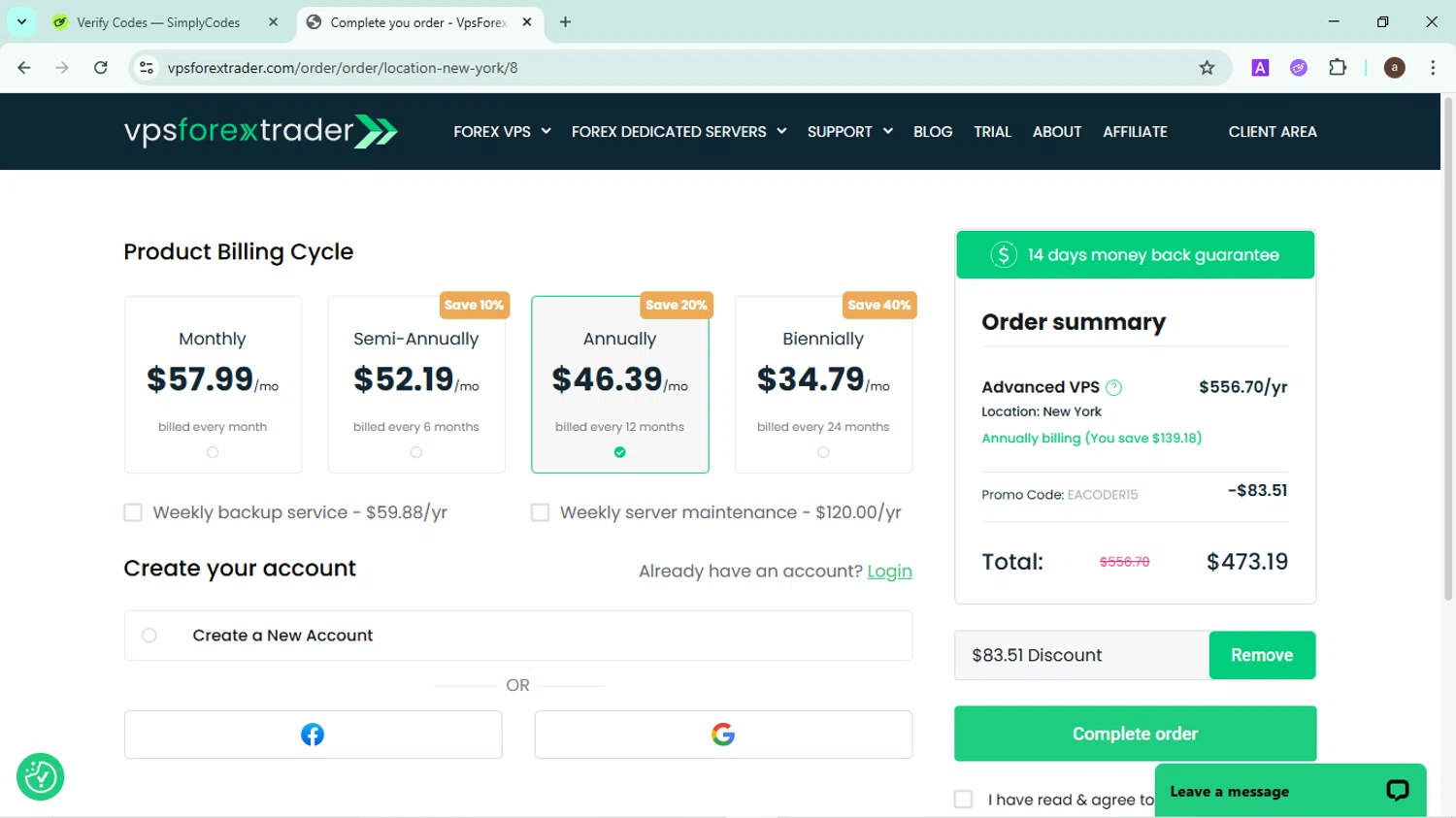
Task: Click the vpsforextrader logo
Action: (x=261, y=131)
